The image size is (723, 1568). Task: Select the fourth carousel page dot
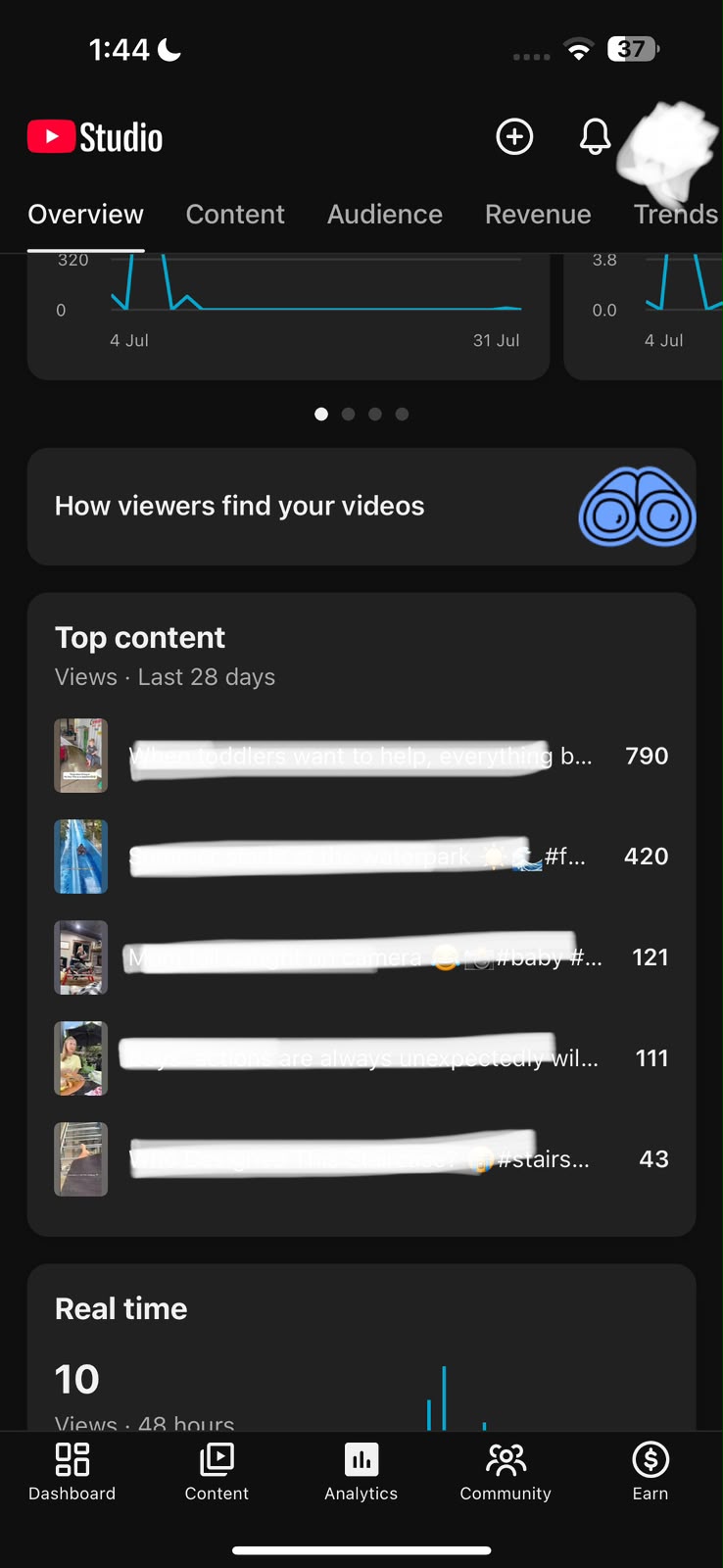[x=402, y=415]
